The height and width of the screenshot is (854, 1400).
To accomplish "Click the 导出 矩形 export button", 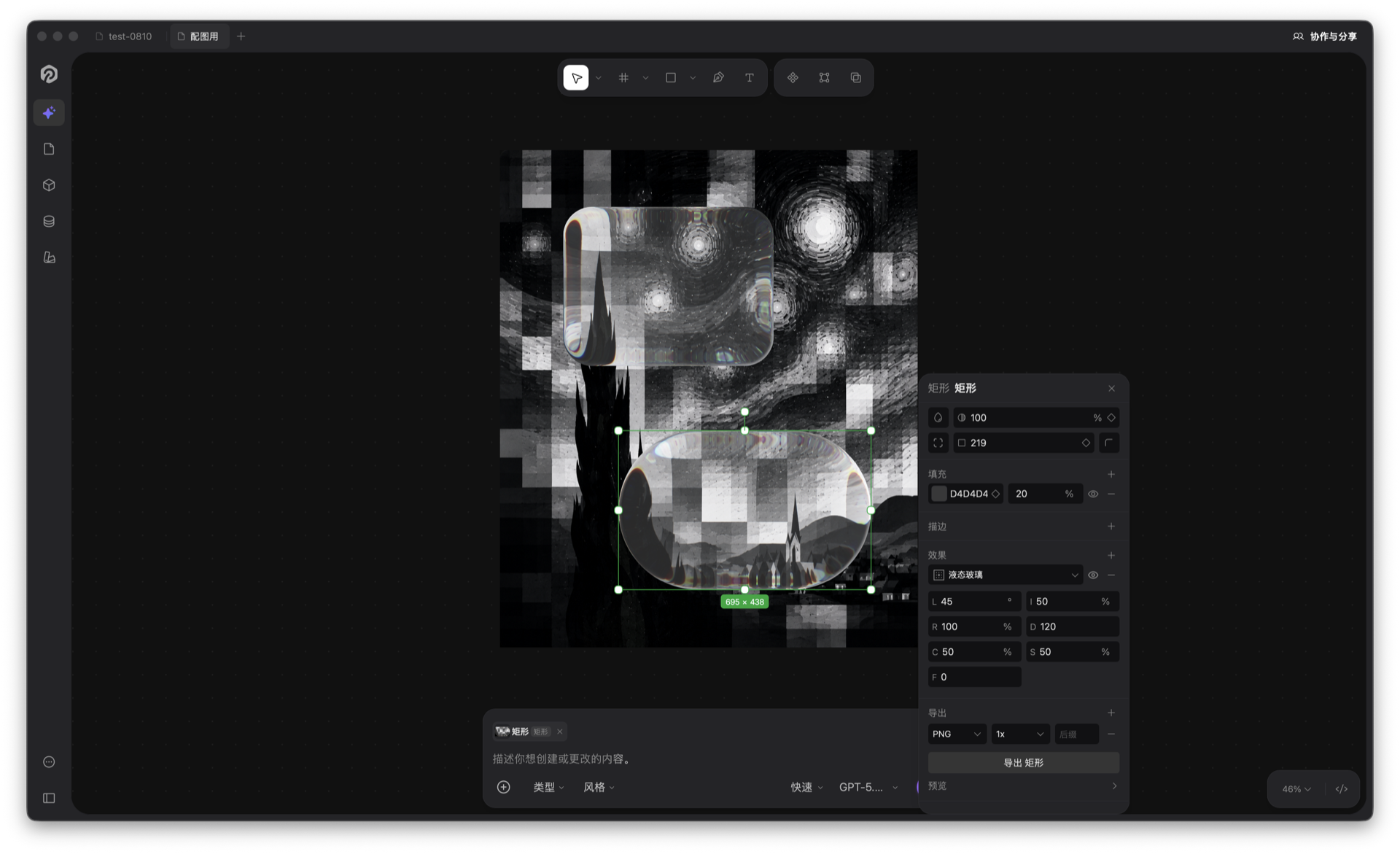I will (1023, 763).
